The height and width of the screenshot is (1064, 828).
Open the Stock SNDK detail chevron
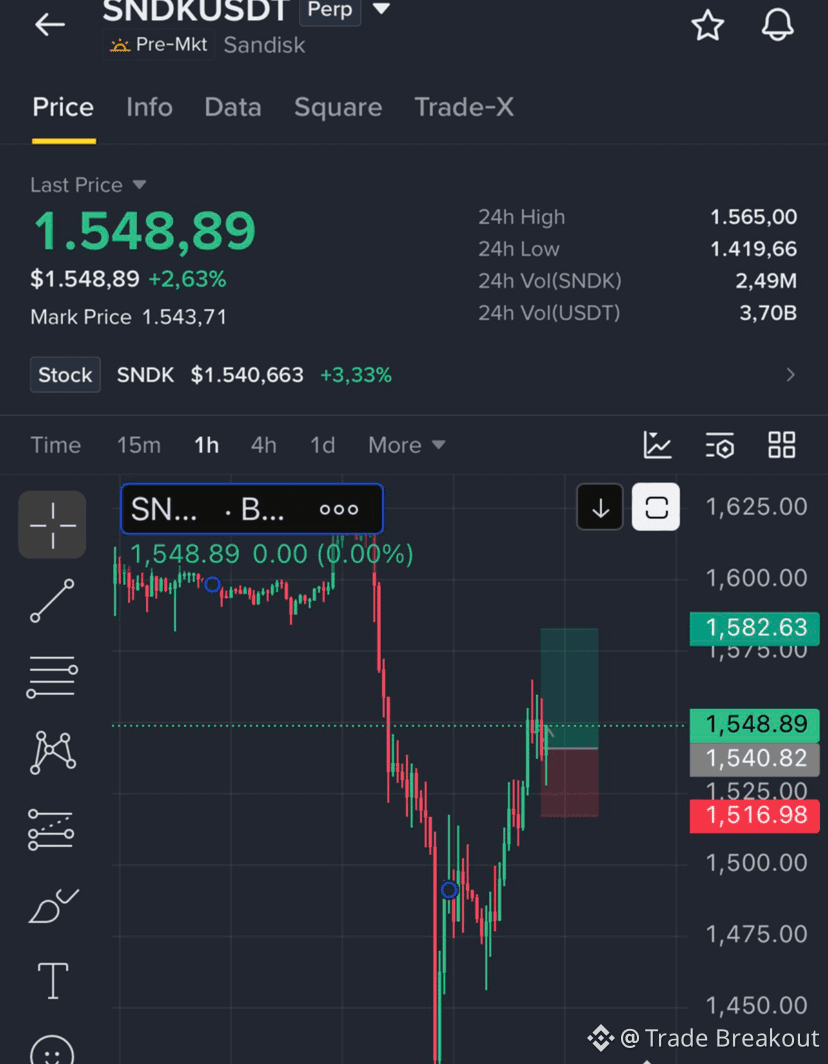(x=790, y=375)
